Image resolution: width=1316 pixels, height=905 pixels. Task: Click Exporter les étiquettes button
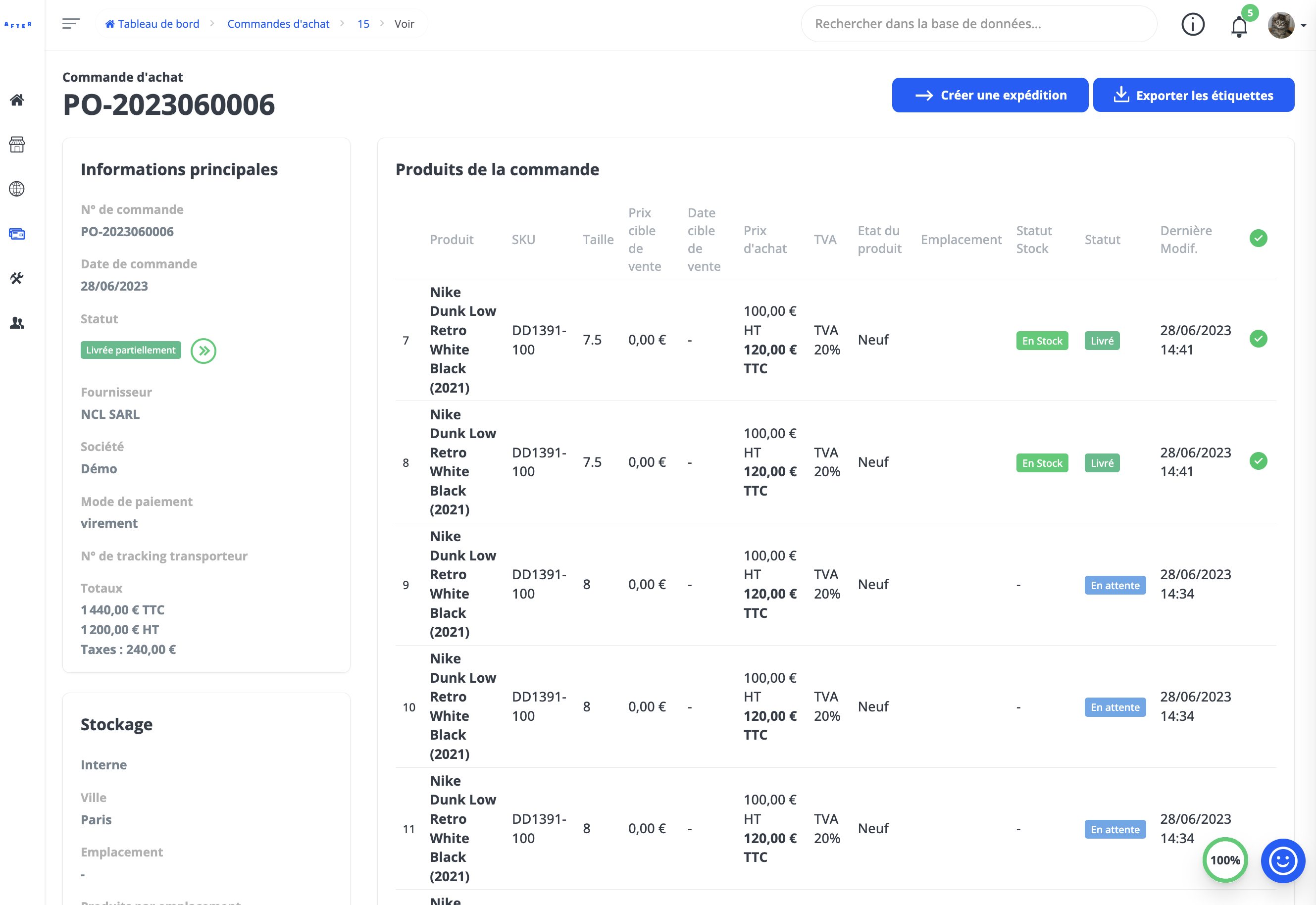click(x=1193, y=95)
